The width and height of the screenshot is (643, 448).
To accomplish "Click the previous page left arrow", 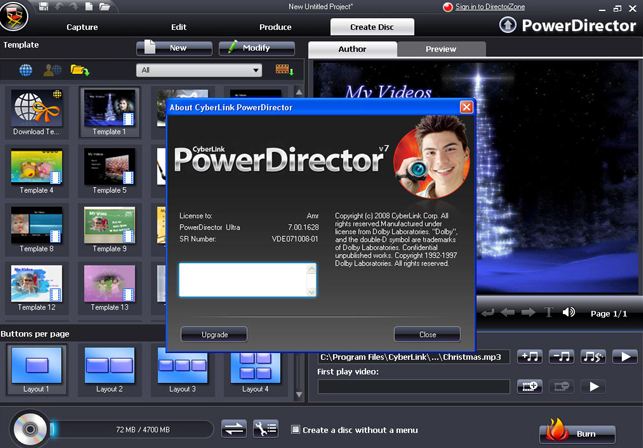I will [x=508, y=313].
